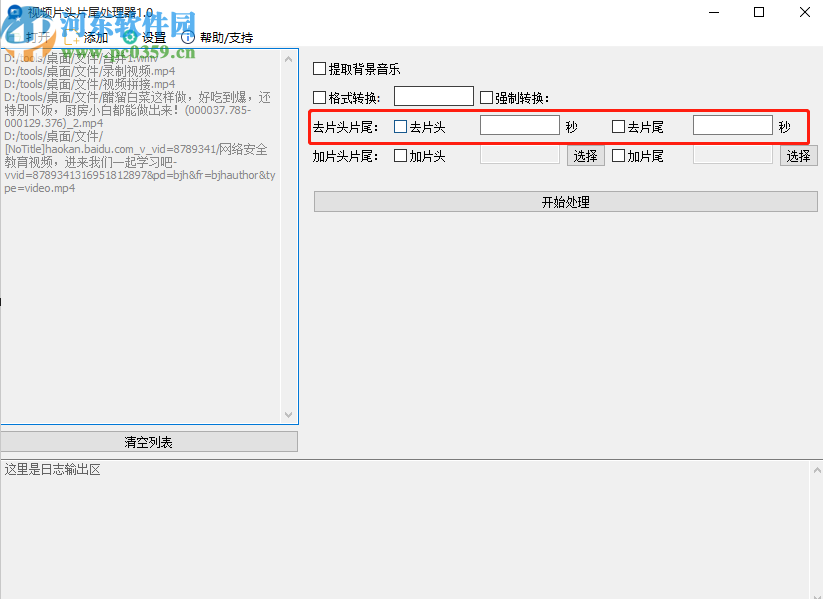Minimize the application window
The image size is (823, 599).
(x=714, y=12)
